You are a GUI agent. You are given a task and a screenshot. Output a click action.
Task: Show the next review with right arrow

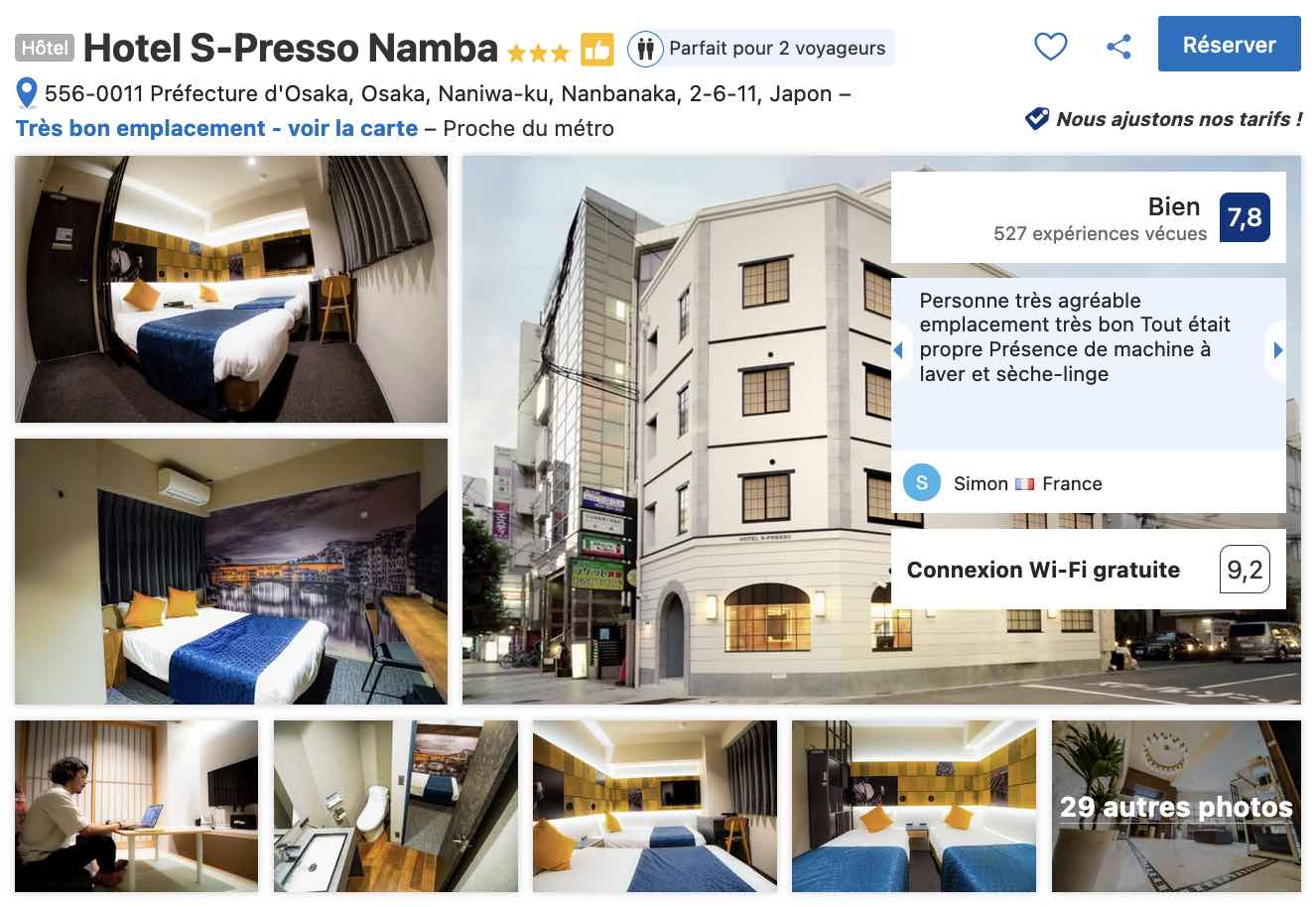[x=1277, y=350]
